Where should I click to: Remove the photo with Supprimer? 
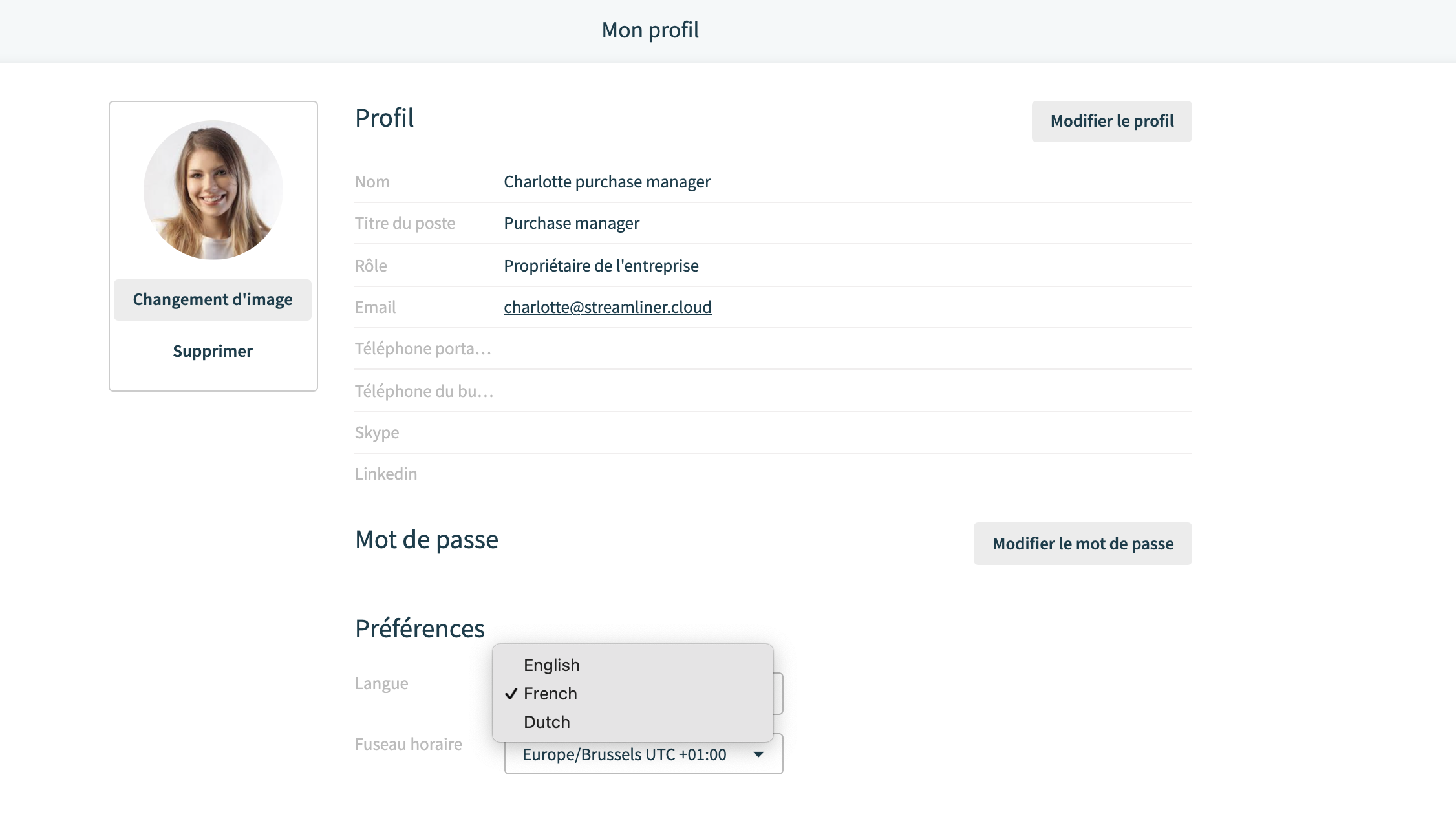pos(213,351)
